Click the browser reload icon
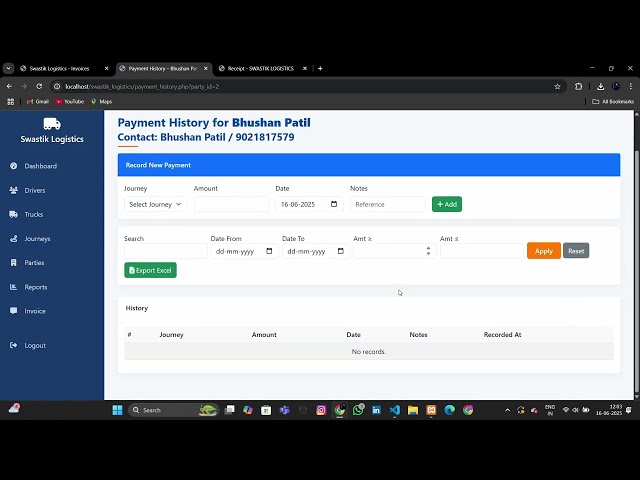Image resolution: width=640 pixels, height=480 pixels. [39, 87]
